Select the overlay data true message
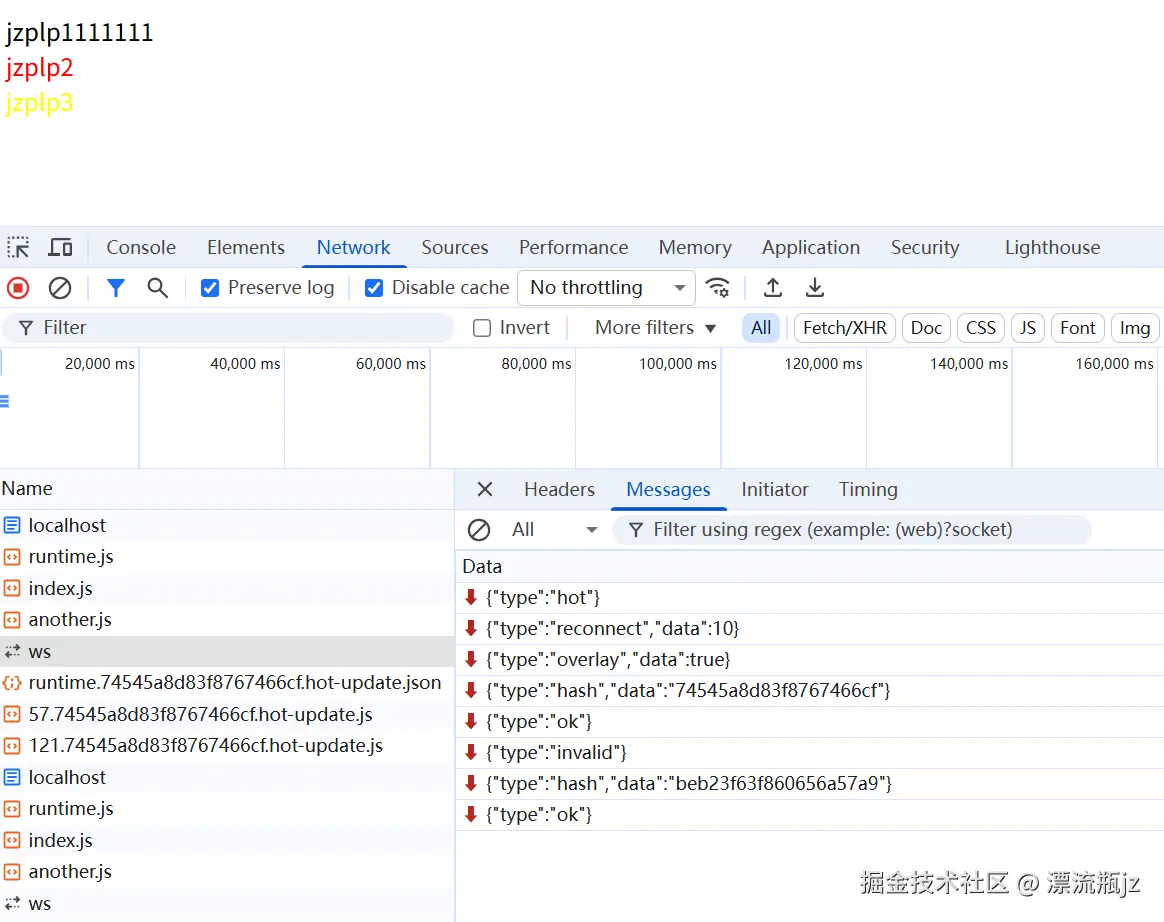The height and width of the screenshot is (922, 1164). coord(810,660)
